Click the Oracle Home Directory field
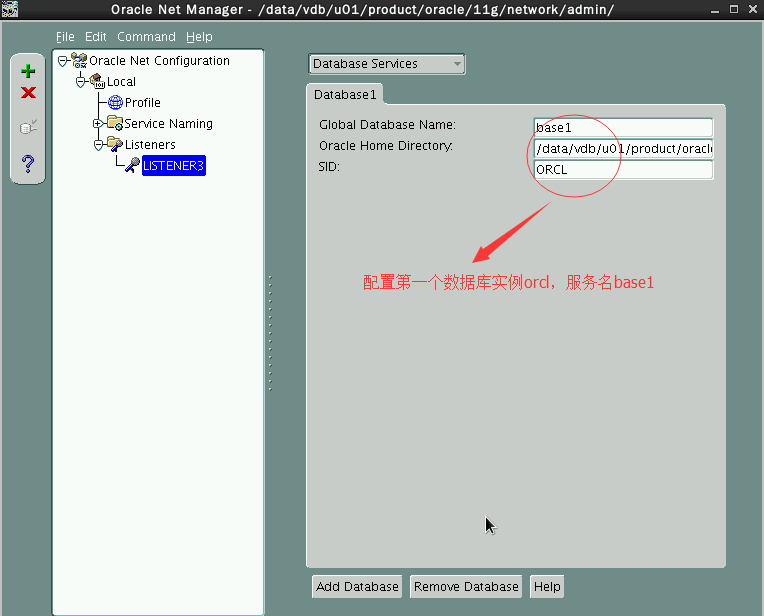 (623, 149)
